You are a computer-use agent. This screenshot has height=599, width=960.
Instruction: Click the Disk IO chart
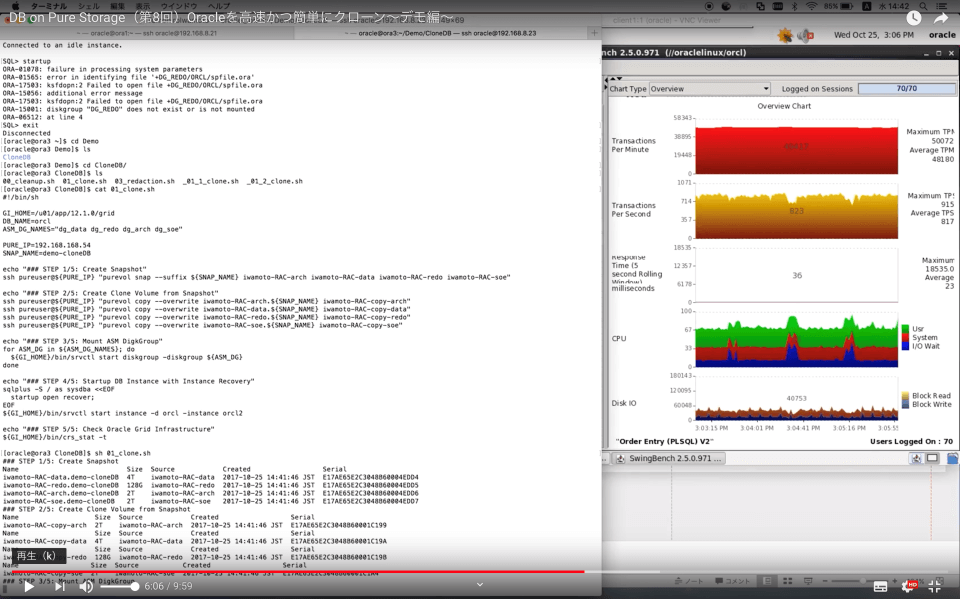pos(797,398)
